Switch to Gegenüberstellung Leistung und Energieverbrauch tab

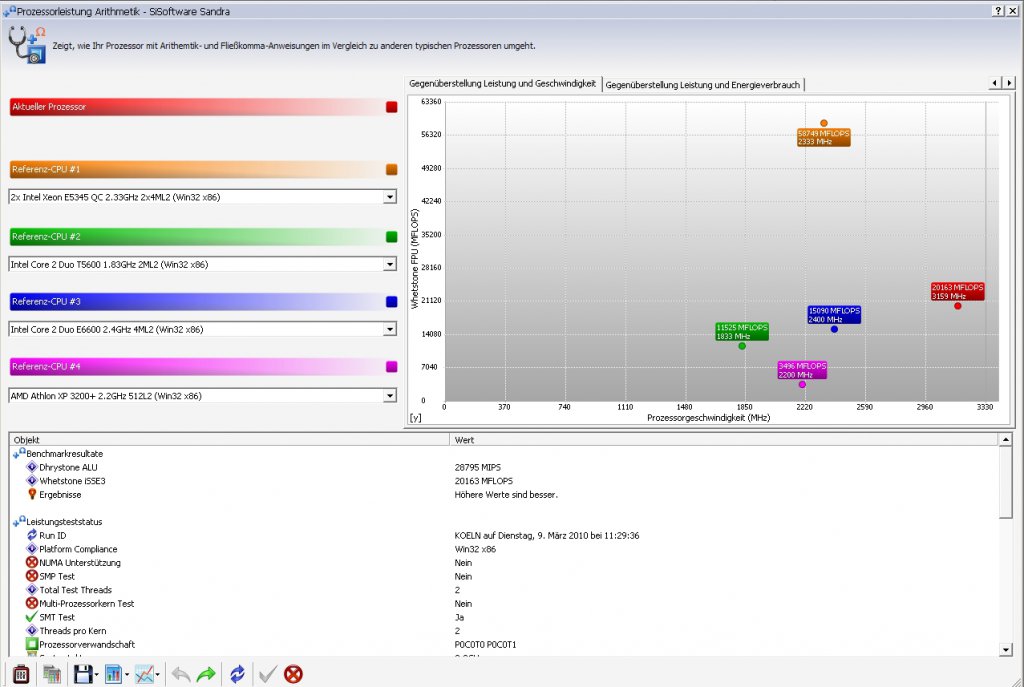click(x=703, y=84)
